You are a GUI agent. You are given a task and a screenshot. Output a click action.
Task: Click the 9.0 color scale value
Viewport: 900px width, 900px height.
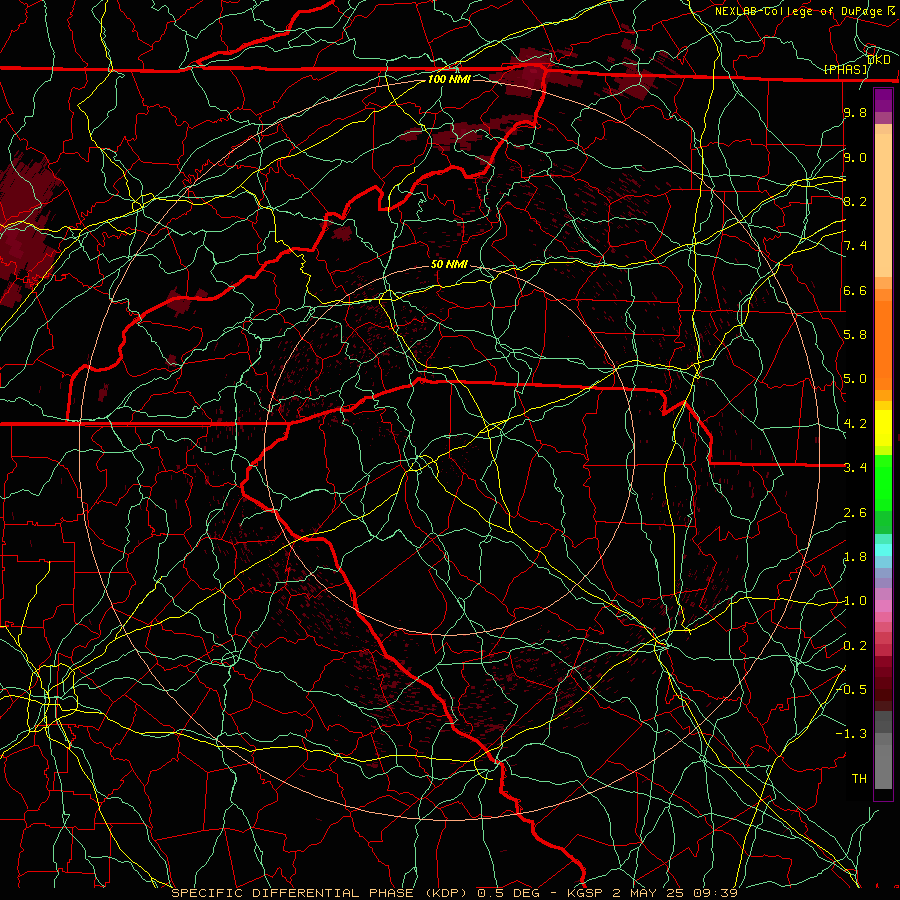pos(855,157)
